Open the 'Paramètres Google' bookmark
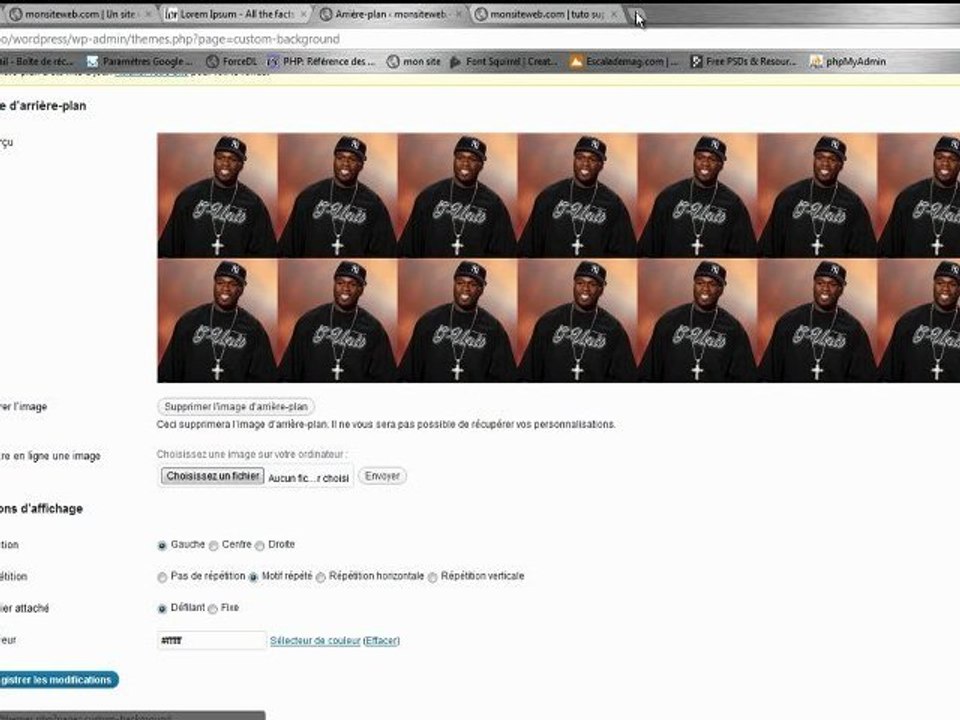The image size is (960, 720). coord(140,61)
